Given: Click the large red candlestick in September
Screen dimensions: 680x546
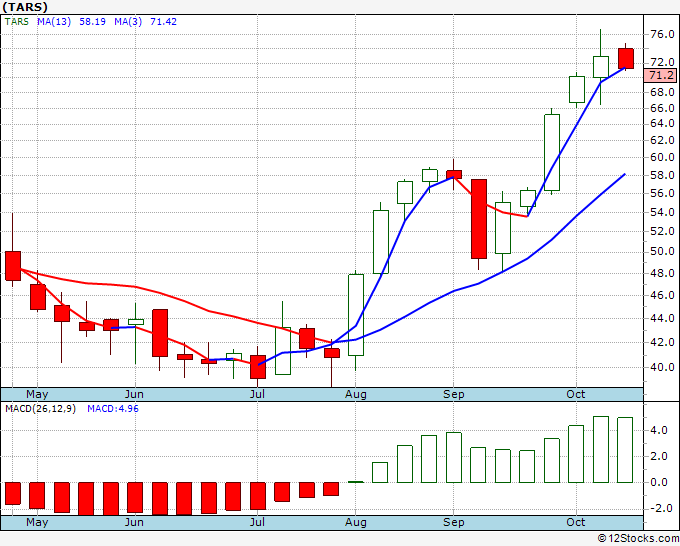Looking at the screenshot, I should coord(479,219).
